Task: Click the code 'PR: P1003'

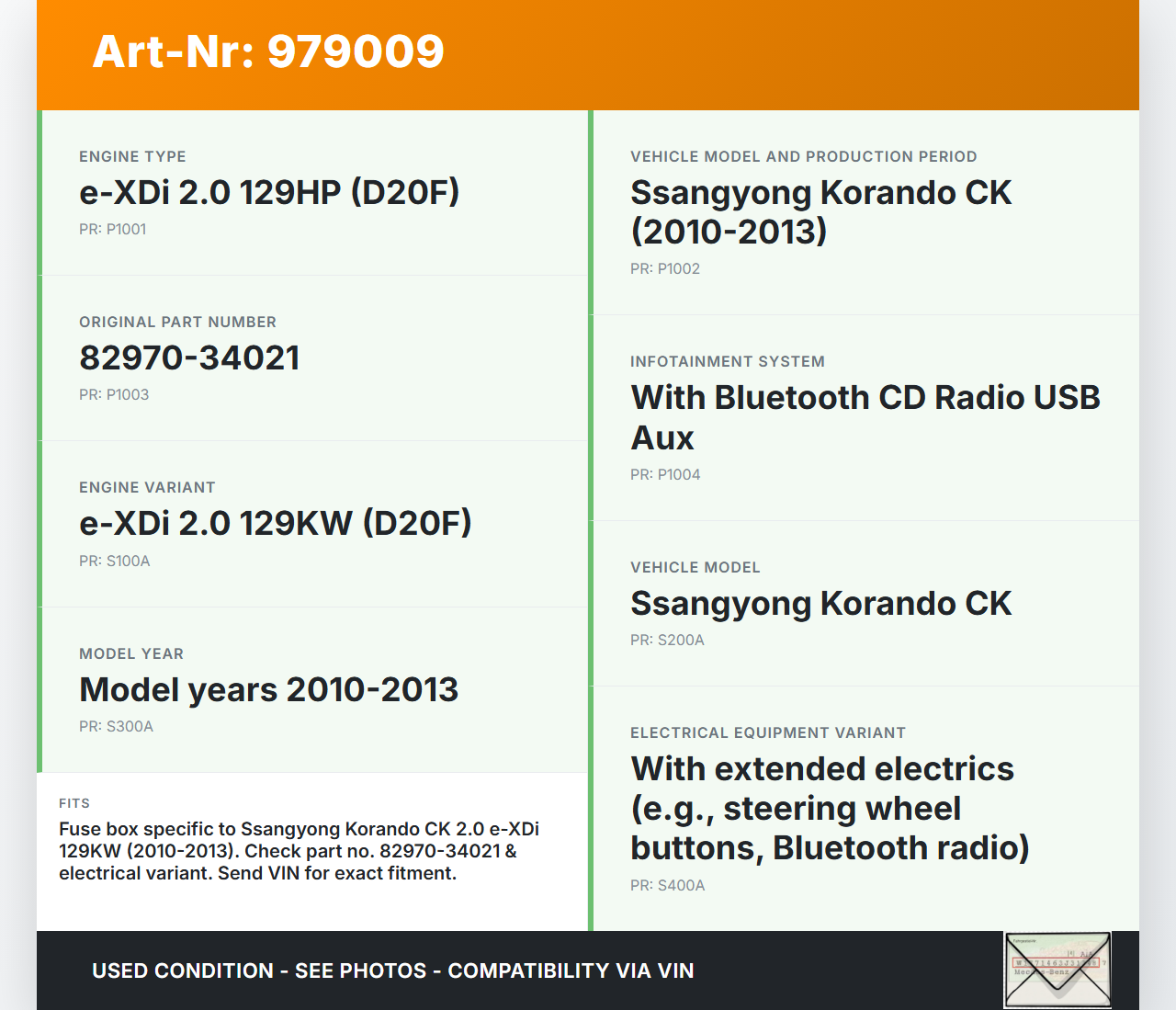Action: (x=114, y=394)
